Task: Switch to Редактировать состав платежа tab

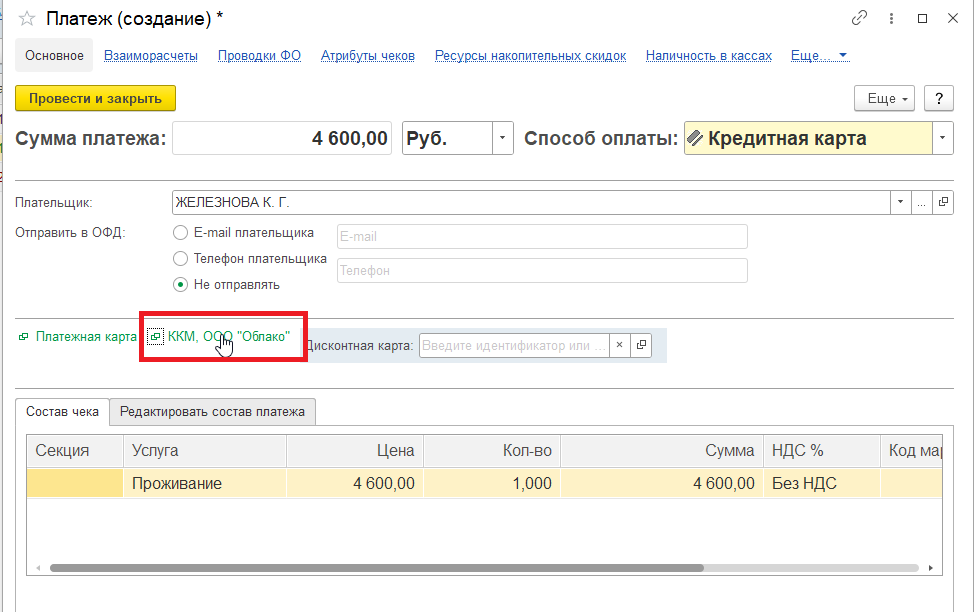Action: coord(213,412)
